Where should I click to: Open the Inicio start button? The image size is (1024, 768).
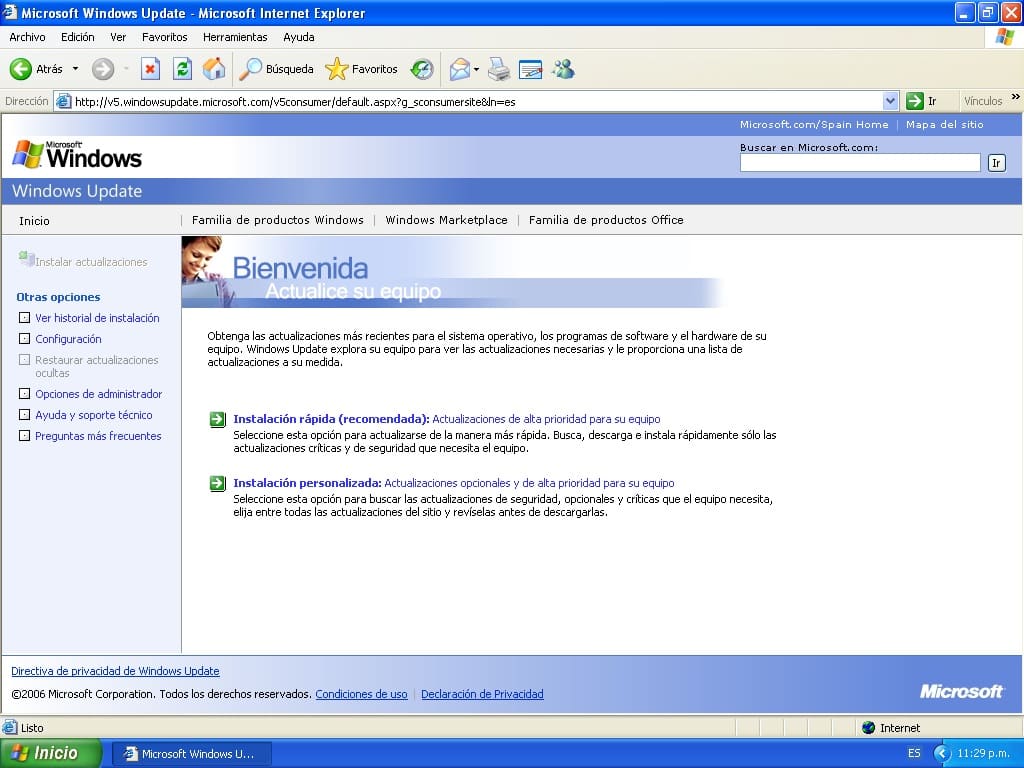coord(50,753)
